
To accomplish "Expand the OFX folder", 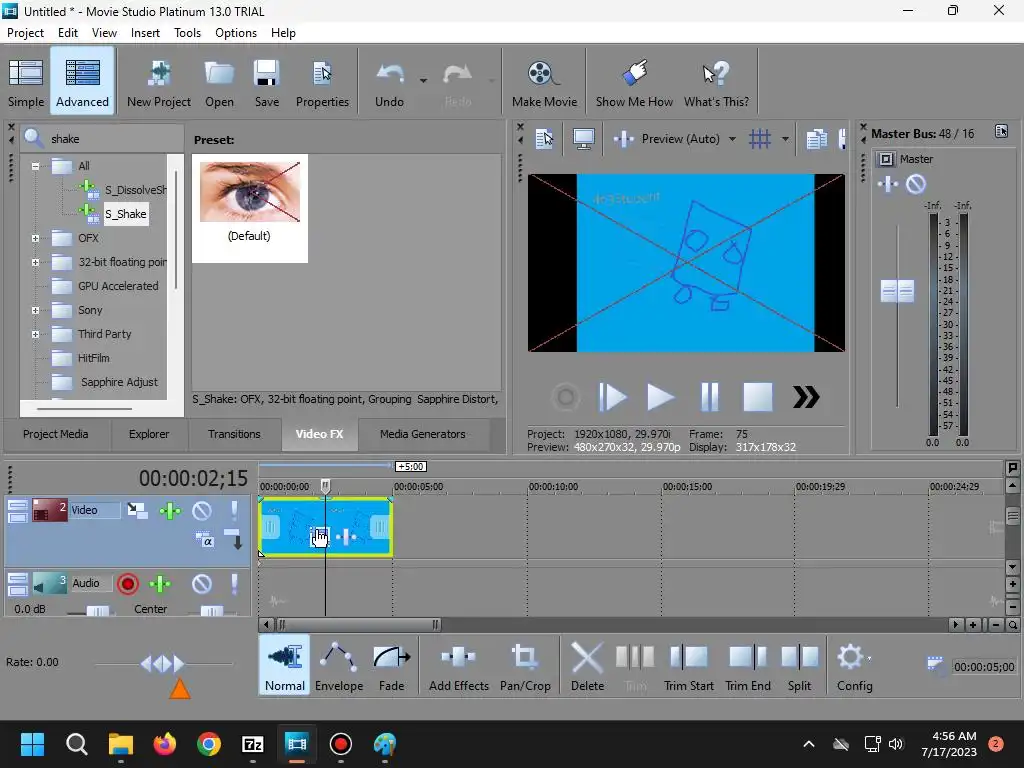I will [x=35, y=238].
